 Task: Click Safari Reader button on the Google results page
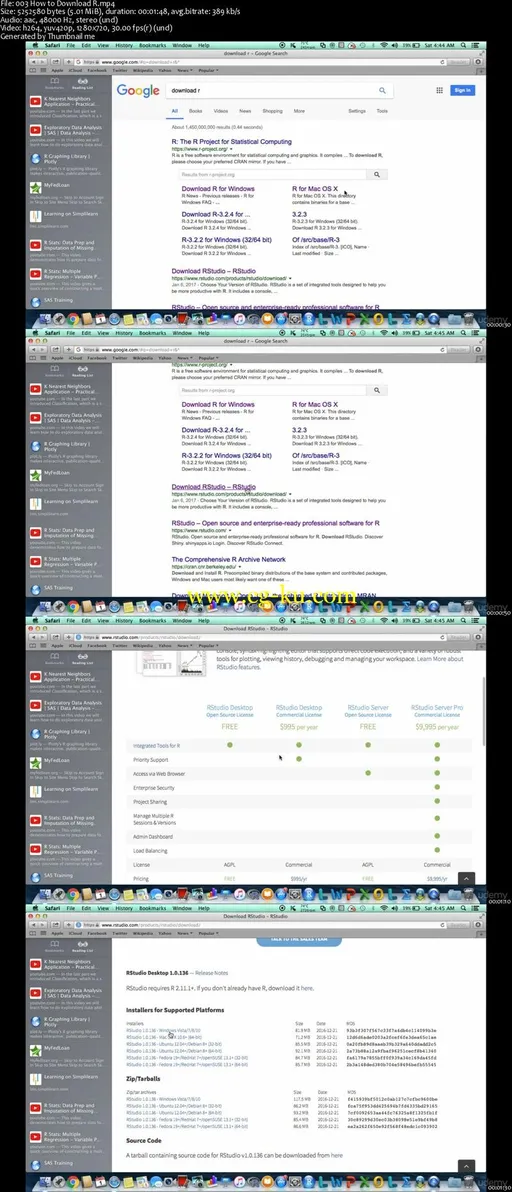pyautogui.click(x=460, y=62)
